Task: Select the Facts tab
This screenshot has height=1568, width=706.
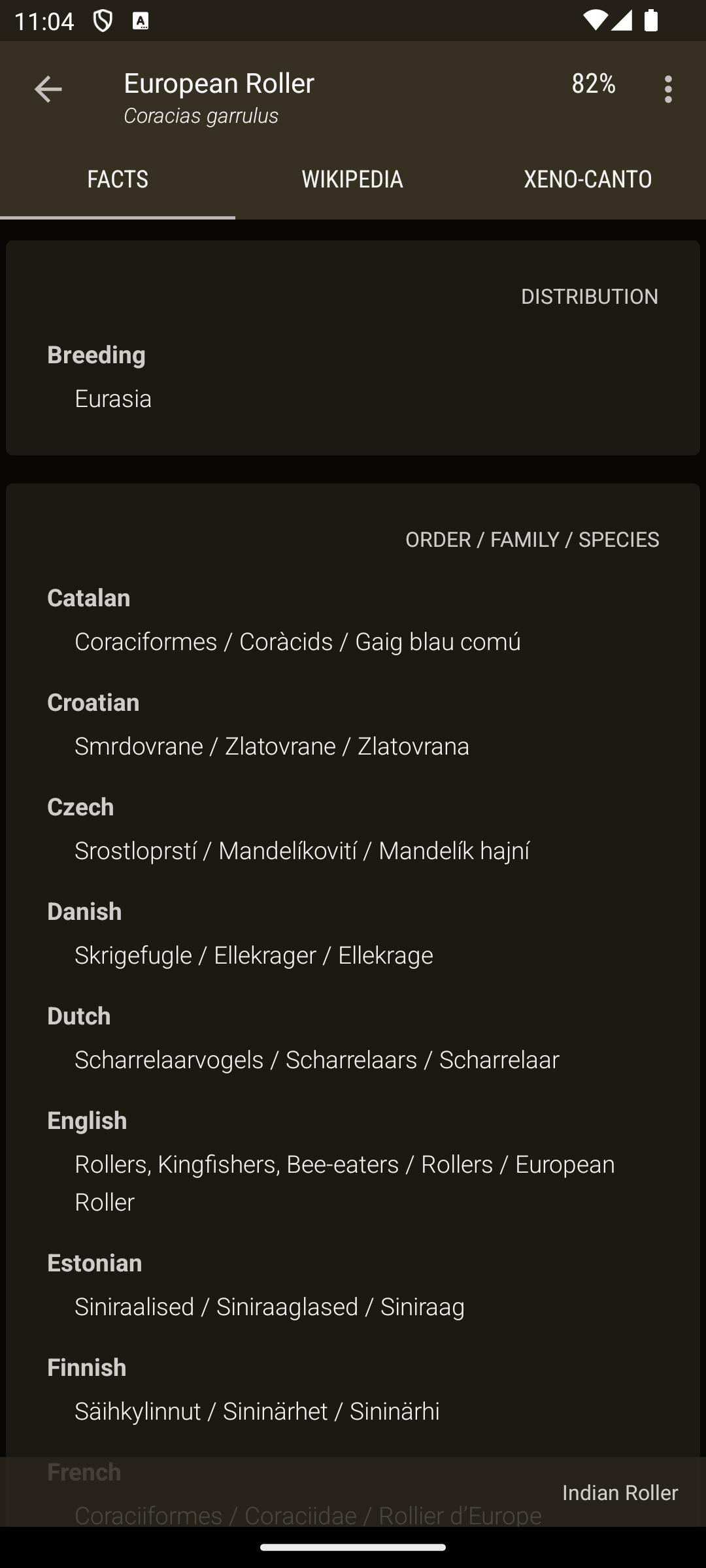Action: click(118, 179)
